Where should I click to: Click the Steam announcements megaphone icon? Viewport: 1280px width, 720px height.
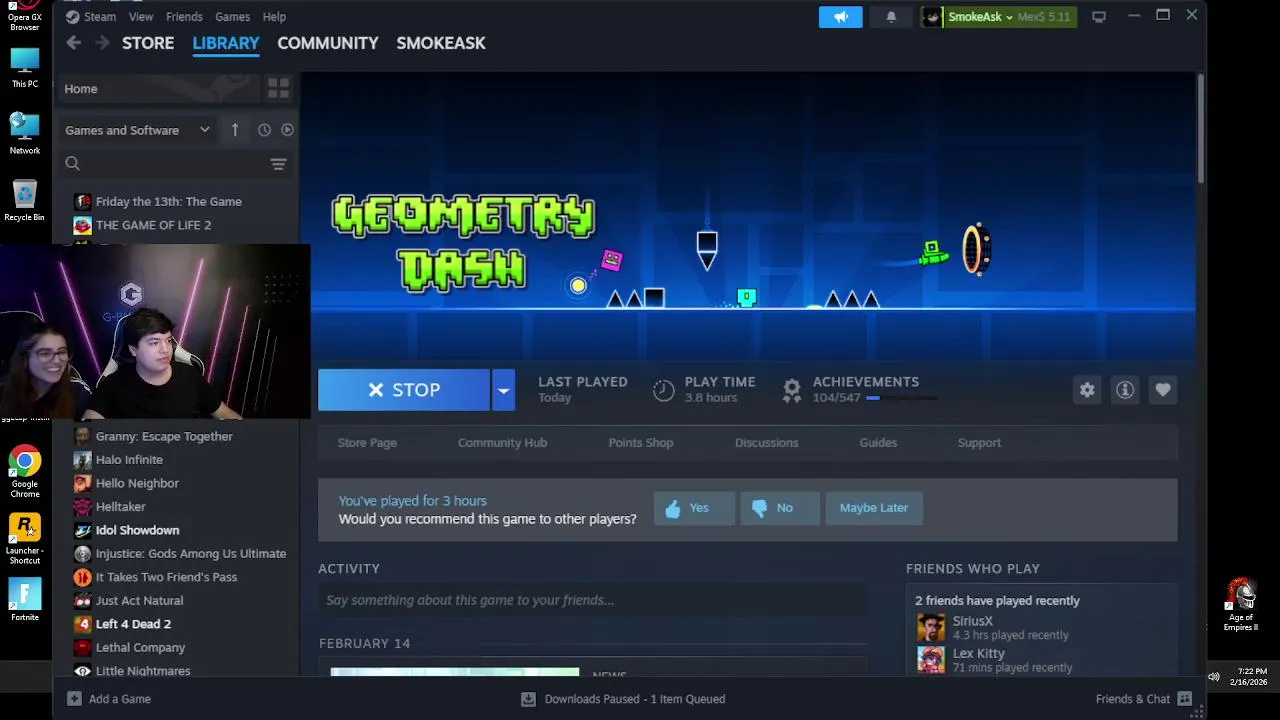click(x=840, y=17)
